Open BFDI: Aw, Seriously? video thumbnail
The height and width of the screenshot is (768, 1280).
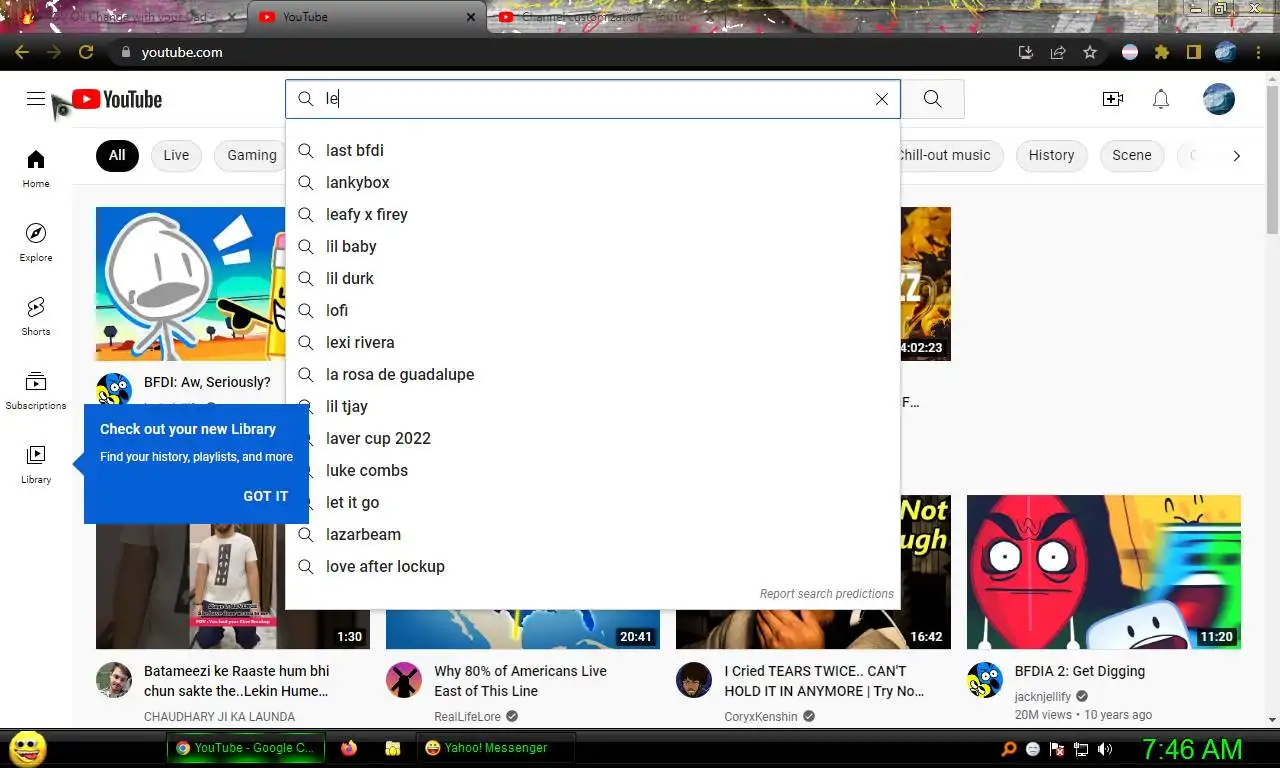pos(190,284)
